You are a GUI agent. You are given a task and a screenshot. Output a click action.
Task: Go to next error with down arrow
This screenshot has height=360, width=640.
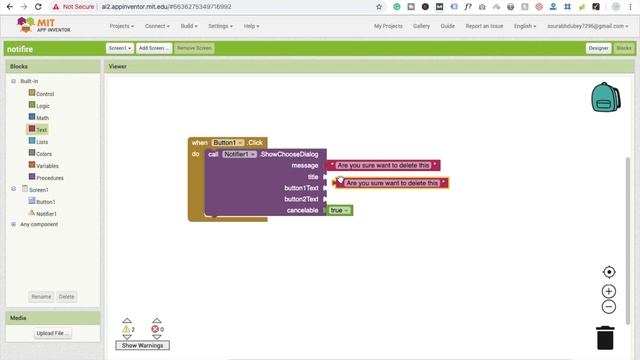(157, 337)
